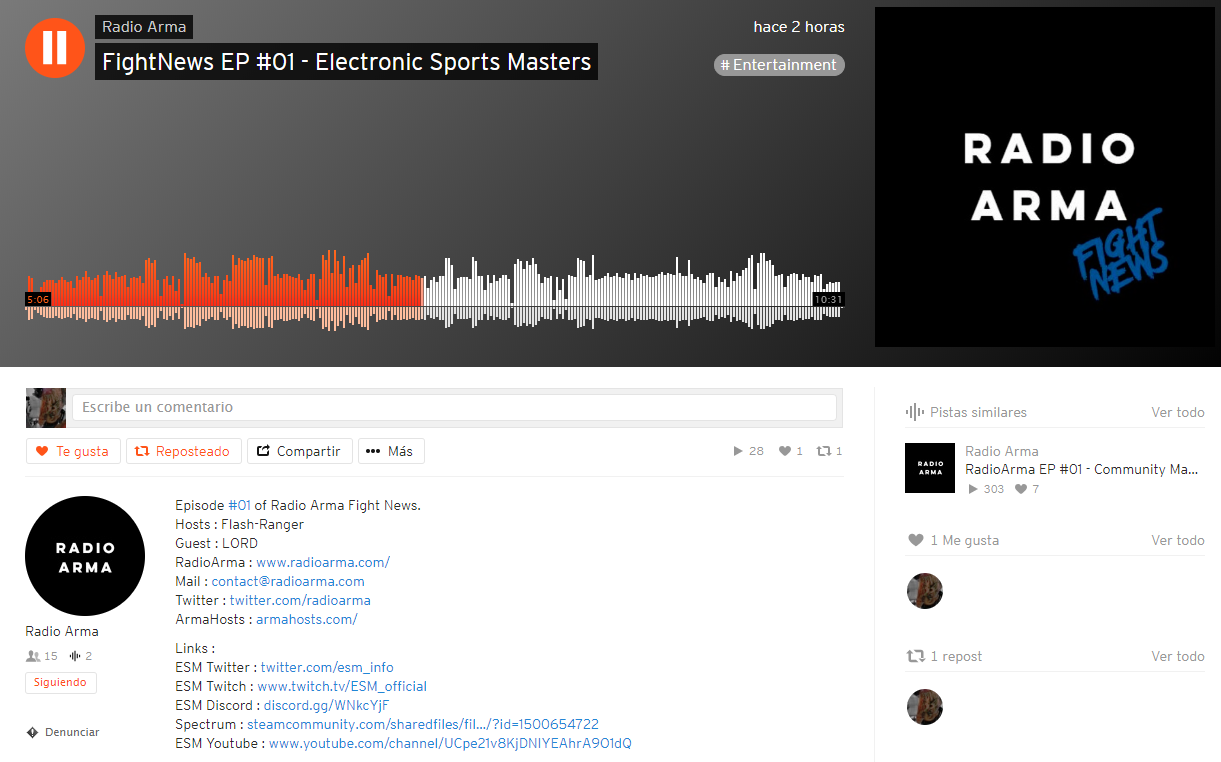Open the Spectrum steamcommunity link

point(423,724)
